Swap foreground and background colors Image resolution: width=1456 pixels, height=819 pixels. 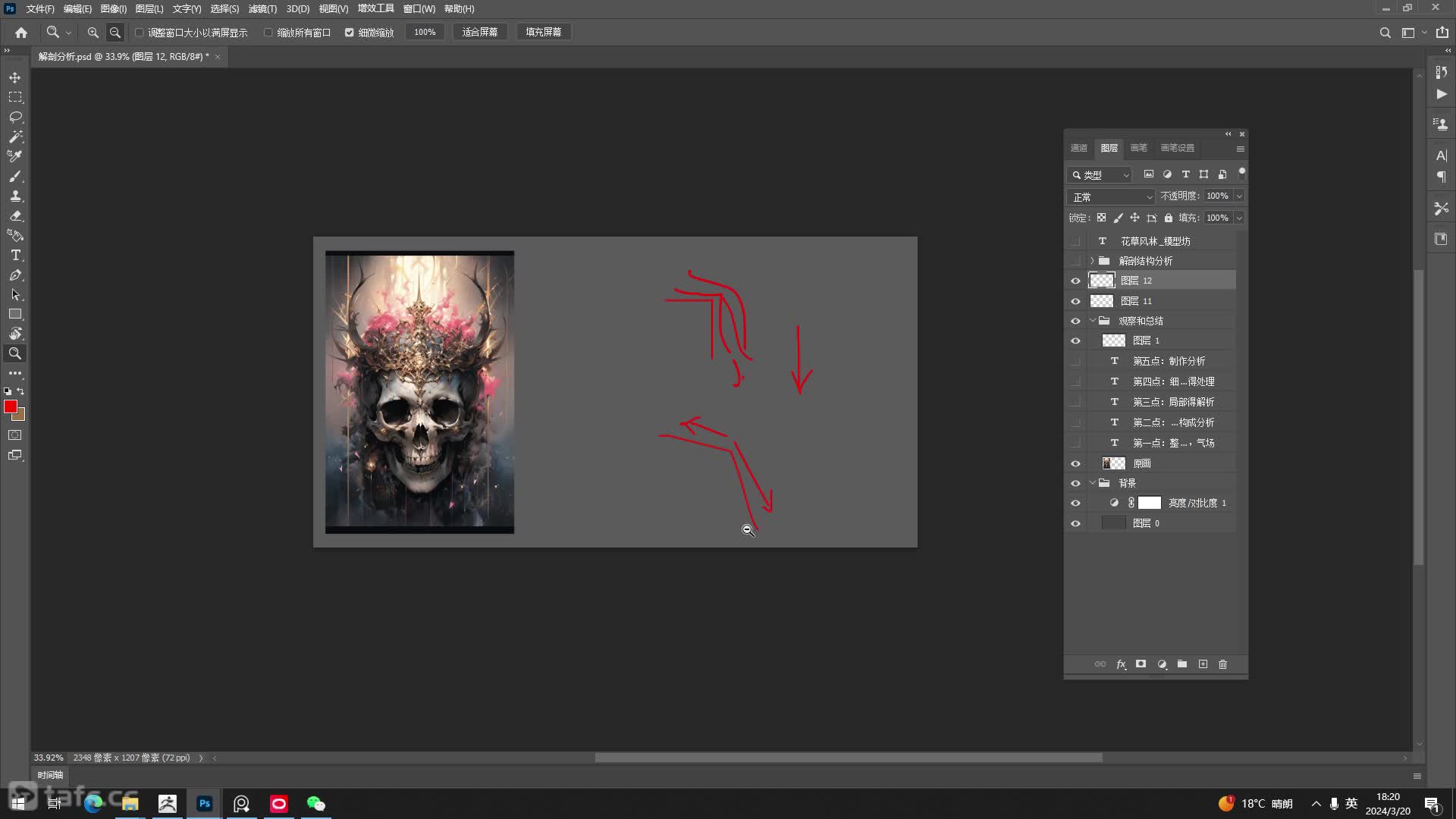(x=20, y=391)
